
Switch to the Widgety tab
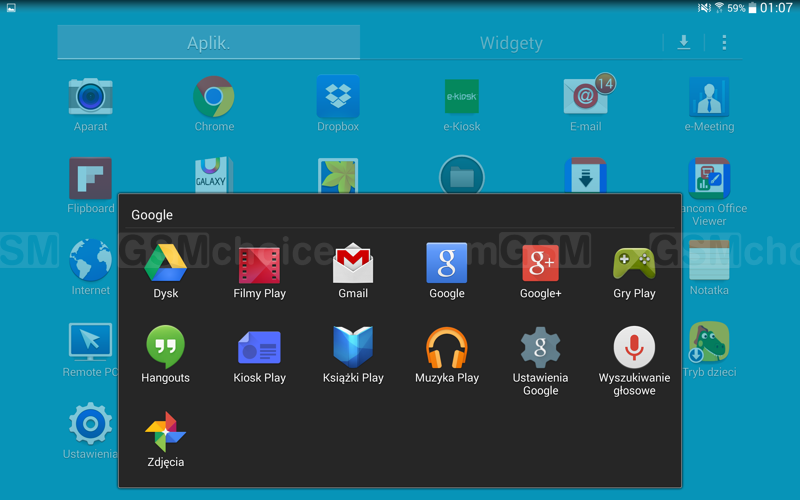click(x=511, y=43)
